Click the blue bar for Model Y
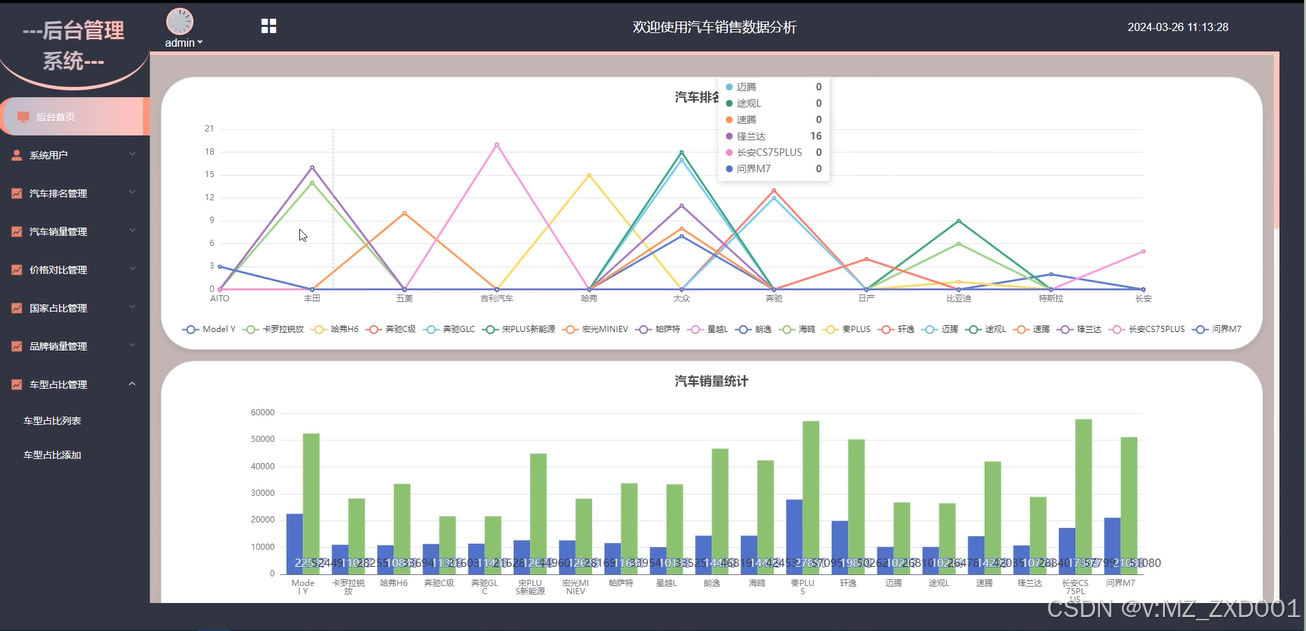 click(294, 544)
